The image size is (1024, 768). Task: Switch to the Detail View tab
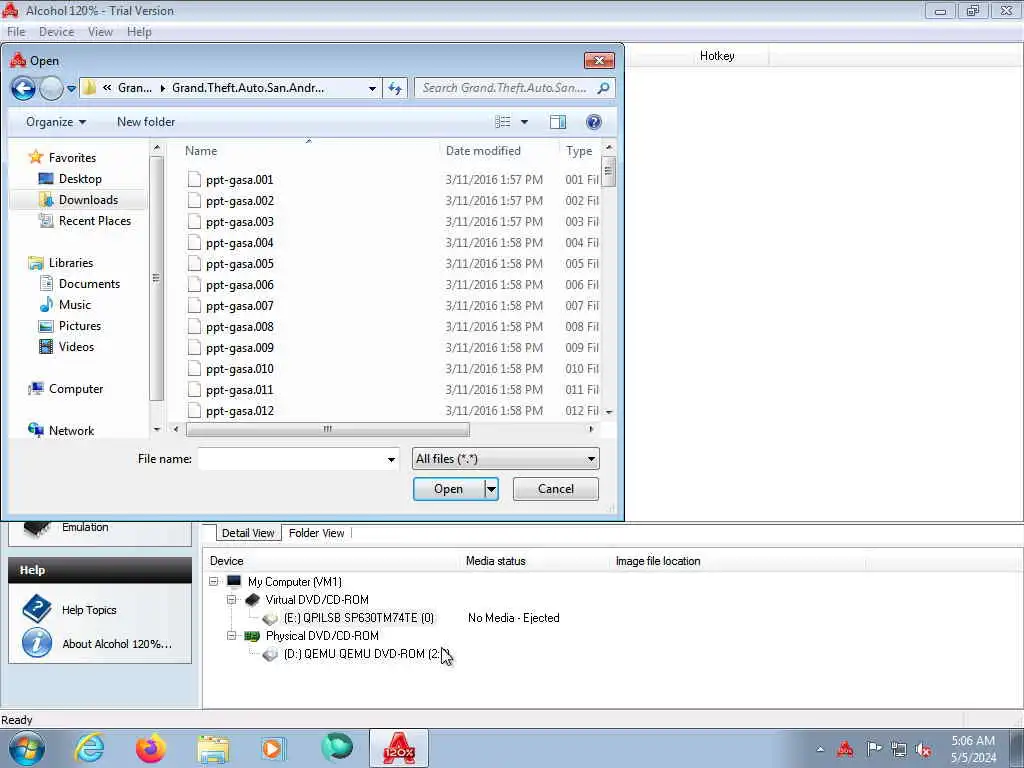pos(248,533)
